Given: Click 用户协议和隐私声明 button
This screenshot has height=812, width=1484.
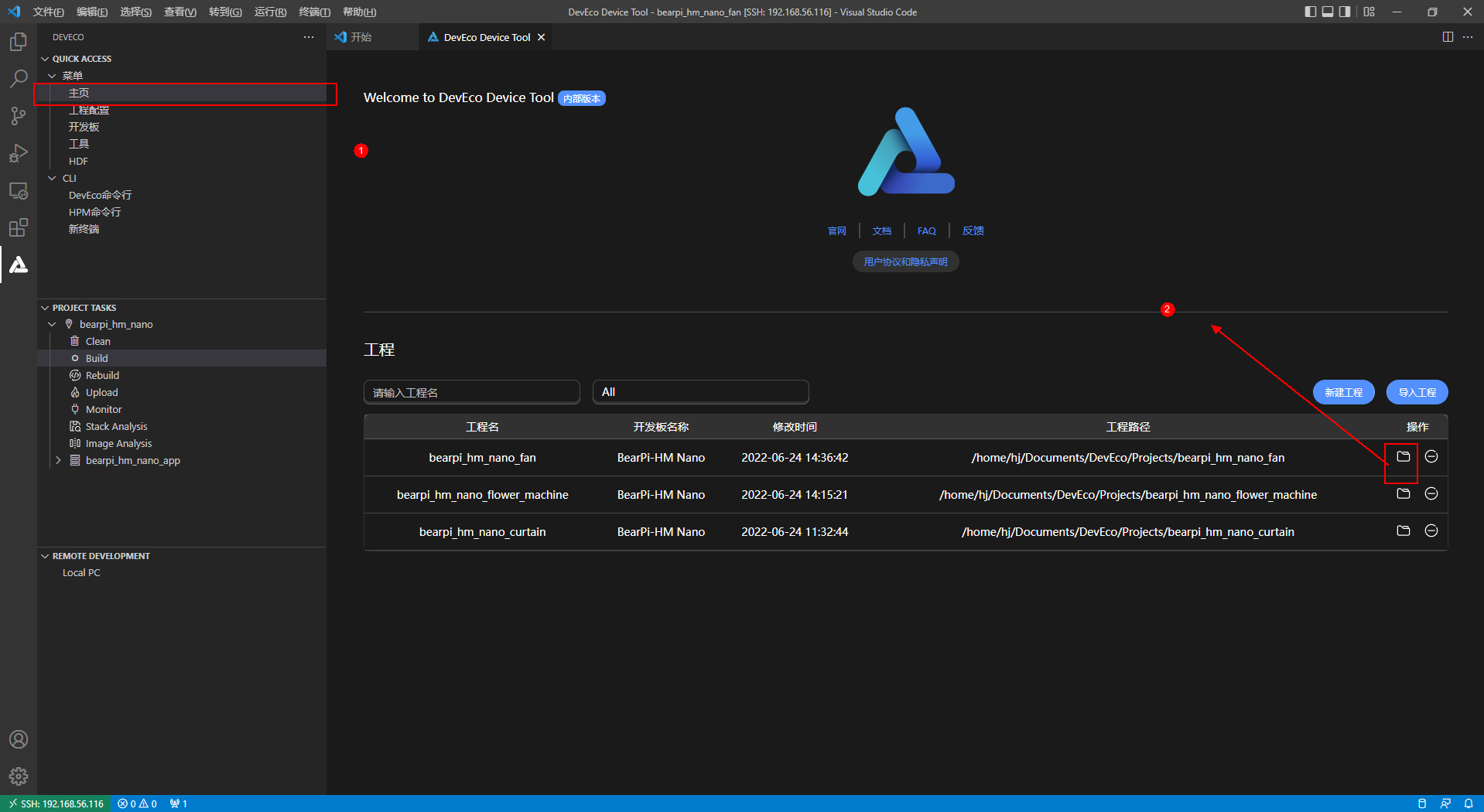Looking at the screenshot, I should click(x=906, y=261).
